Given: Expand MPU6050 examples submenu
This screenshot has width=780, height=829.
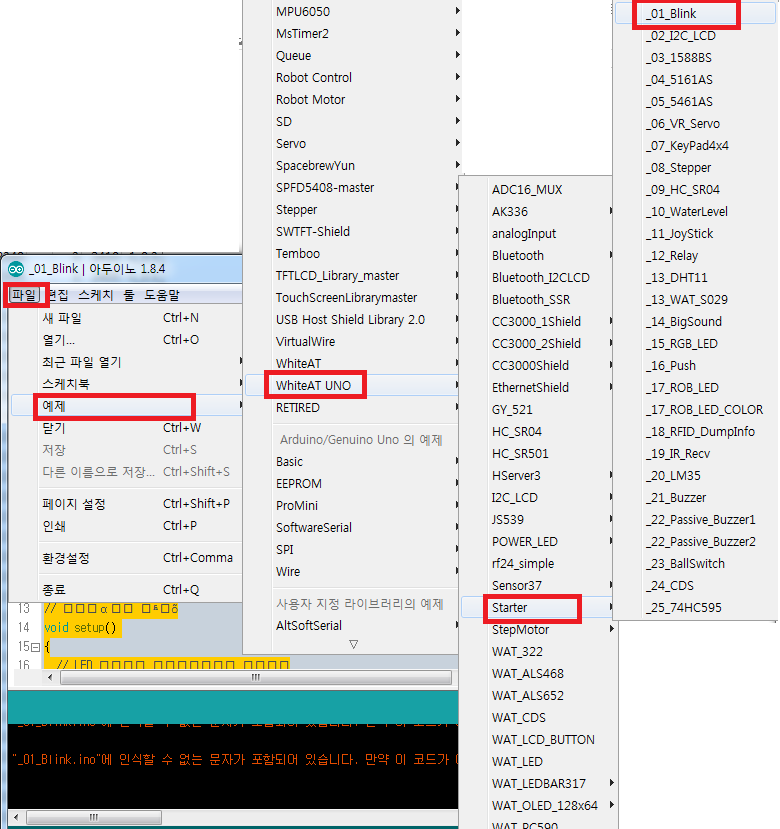Looking at the screenshot, I should 352,12.
